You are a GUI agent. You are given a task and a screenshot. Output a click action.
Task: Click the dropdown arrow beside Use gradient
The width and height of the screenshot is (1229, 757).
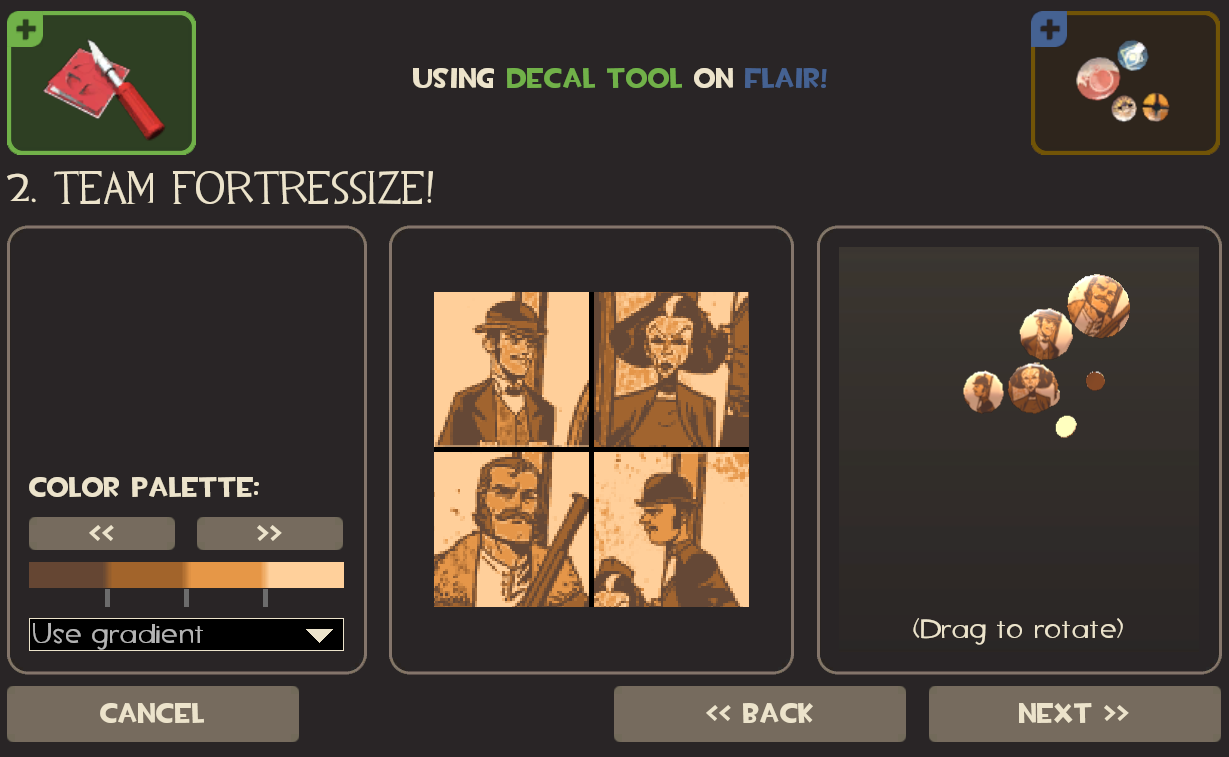[319, 635]
